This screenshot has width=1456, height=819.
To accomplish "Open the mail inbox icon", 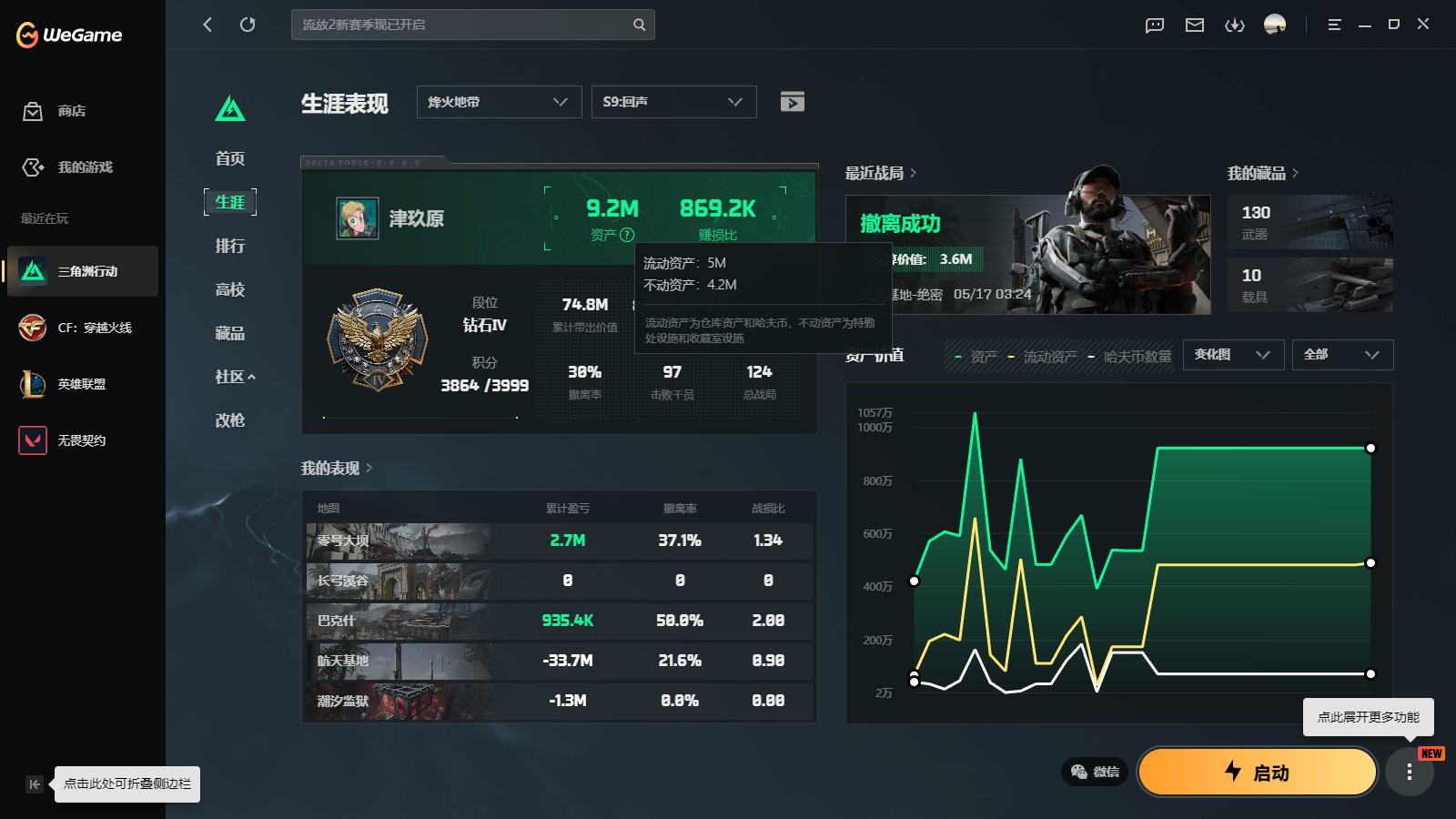I will pyautogui.click(x=1195, y=25).
